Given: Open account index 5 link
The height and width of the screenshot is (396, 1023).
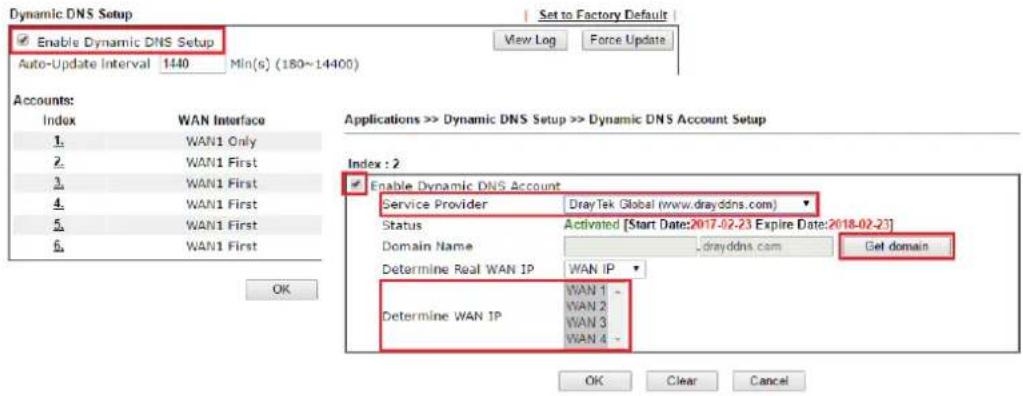Looking at the screenshot, I should coord(59,225).
